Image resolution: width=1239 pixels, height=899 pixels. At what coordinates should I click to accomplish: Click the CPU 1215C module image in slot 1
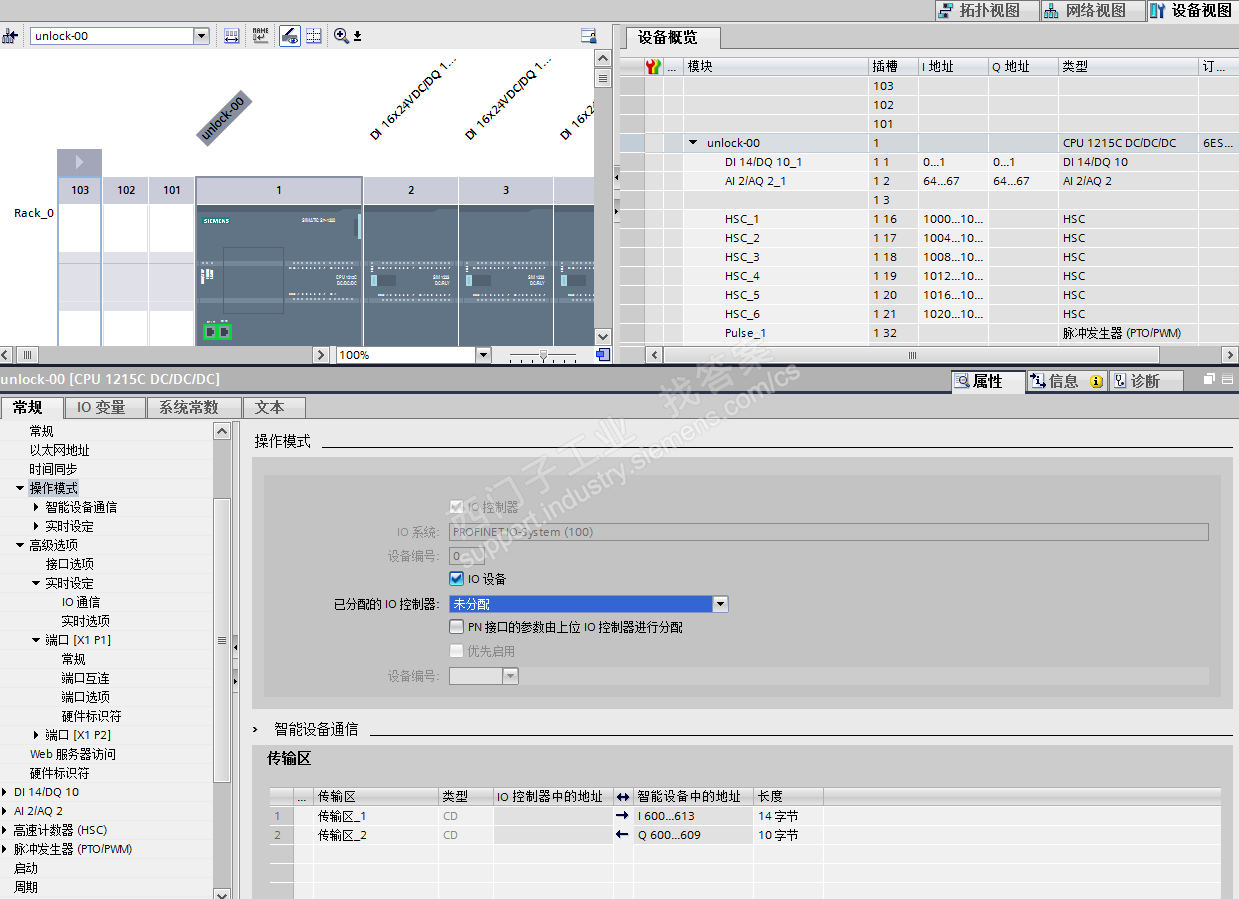click(279, 275)
